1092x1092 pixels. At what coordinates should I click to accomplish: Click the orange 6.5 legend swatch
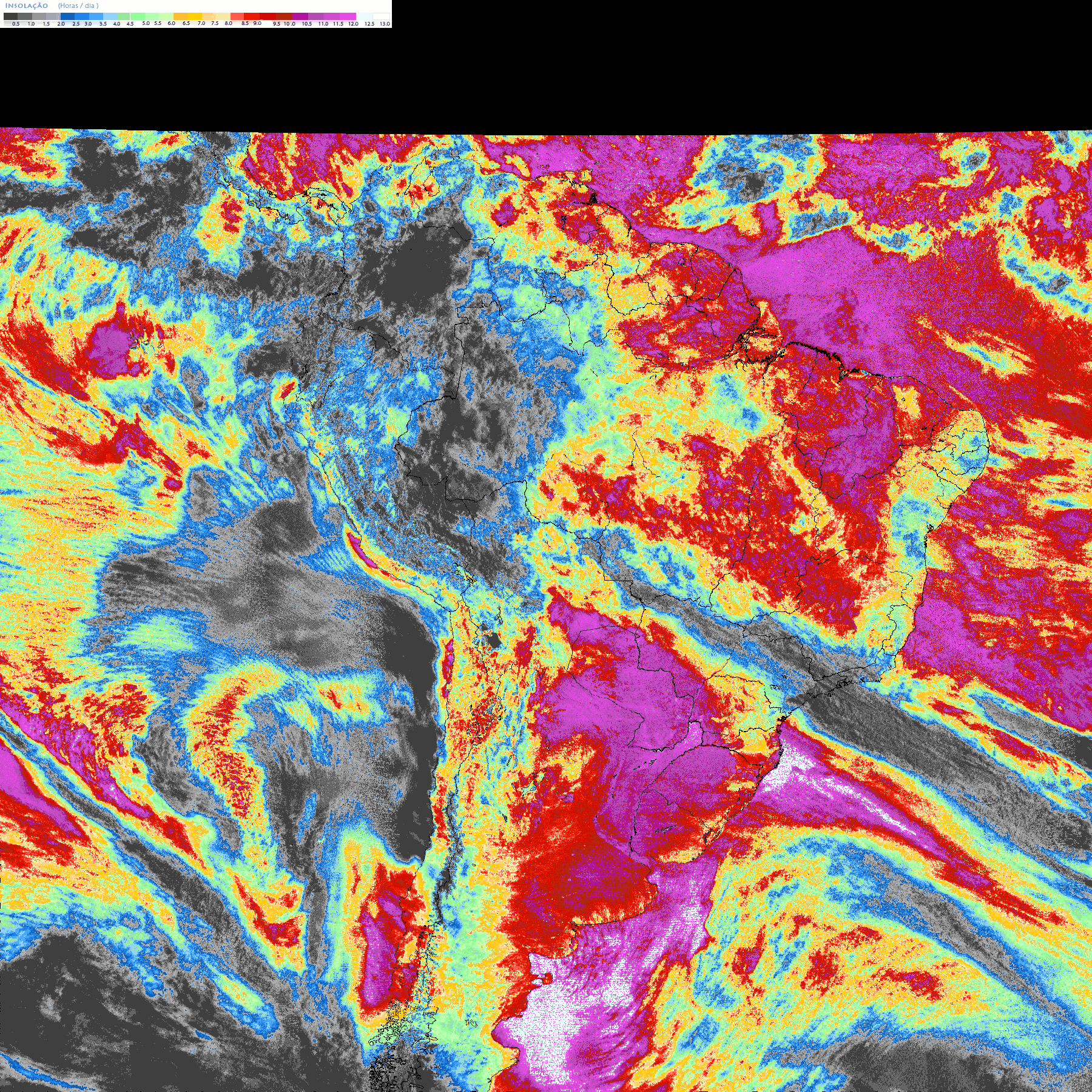[x=180, y=16]
